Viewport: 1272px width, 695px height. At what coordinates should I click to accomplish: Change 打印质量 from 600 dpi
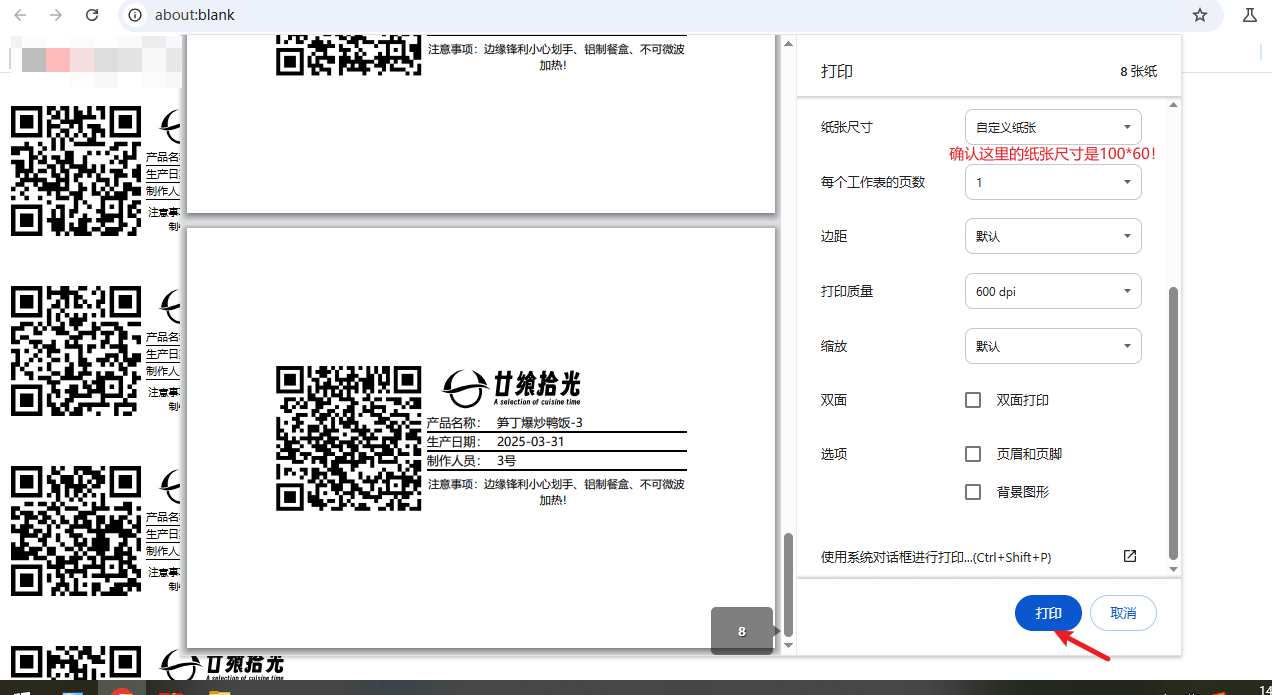pos(1053,291)
